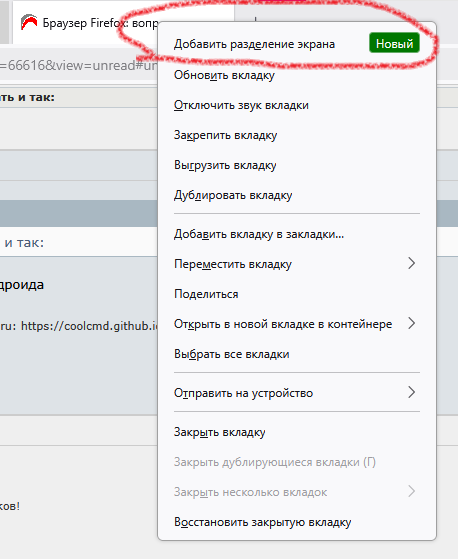Choose "Выбрать все вкладки"
Screen dimensions: 458x559
coord(297,354)
